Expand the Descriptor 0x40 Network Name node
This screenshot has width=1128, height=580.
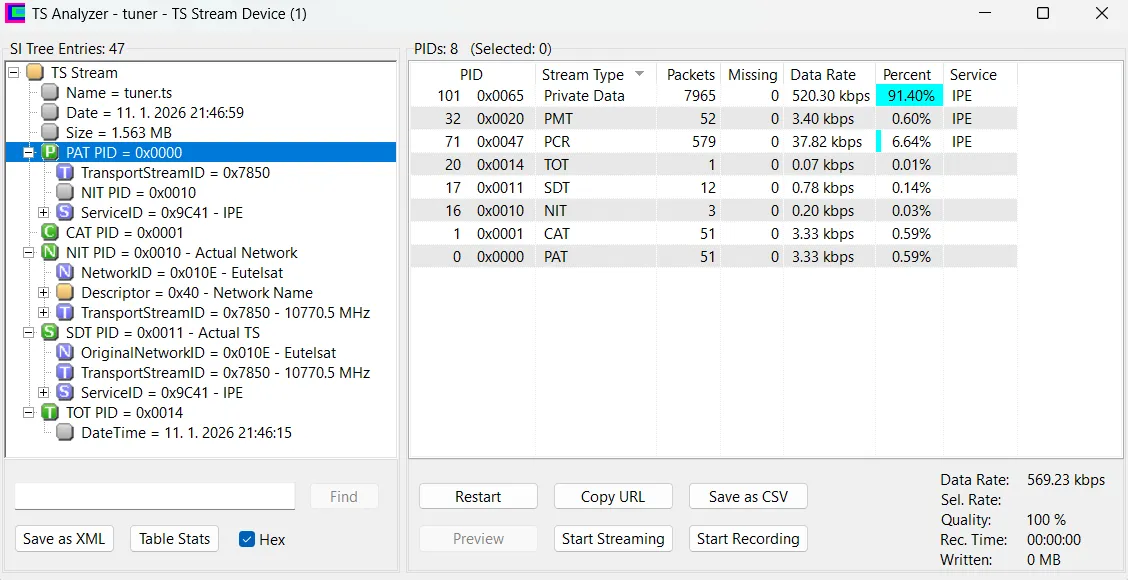tap(43, 293)
